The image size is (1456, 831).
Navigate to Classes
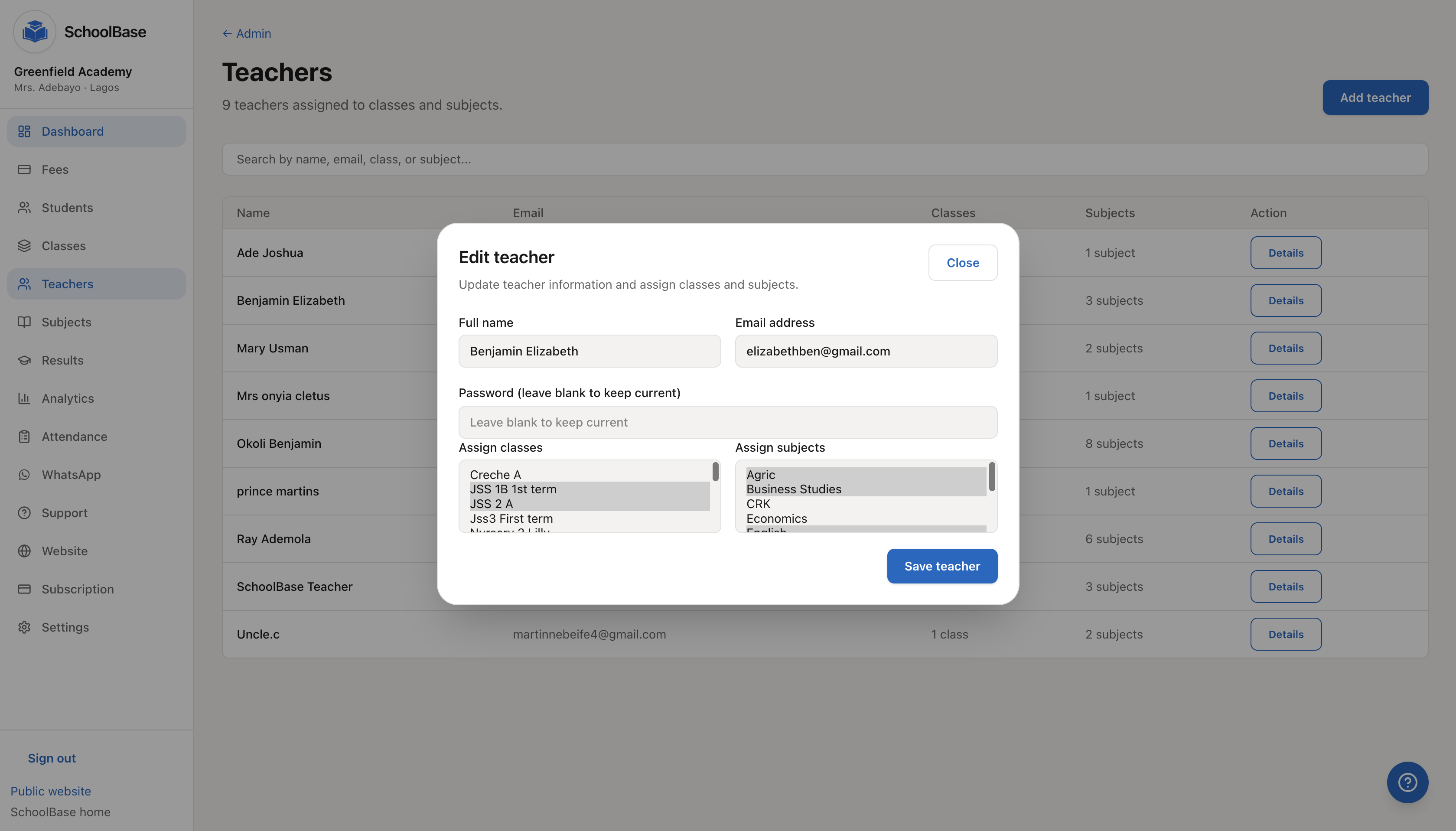(x=96, y=246)
